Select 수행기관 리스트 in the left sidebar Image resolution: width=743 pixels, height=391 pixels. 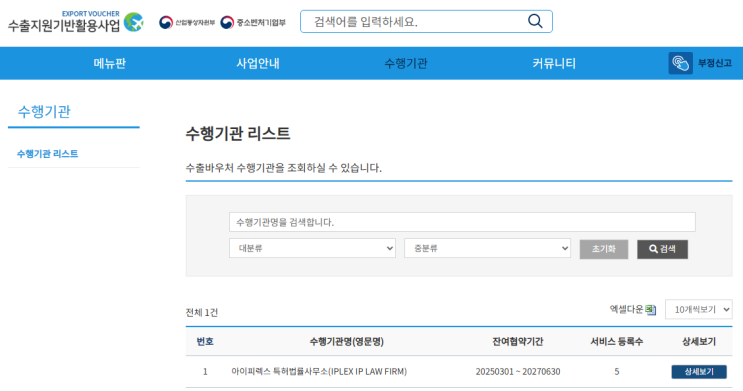click(47, 154)
